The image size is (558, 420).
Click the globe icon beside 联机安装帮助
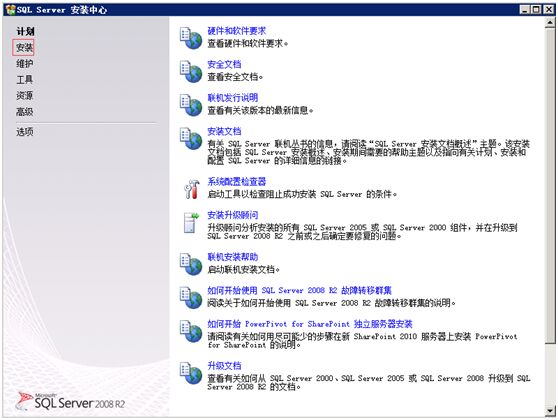191,264
